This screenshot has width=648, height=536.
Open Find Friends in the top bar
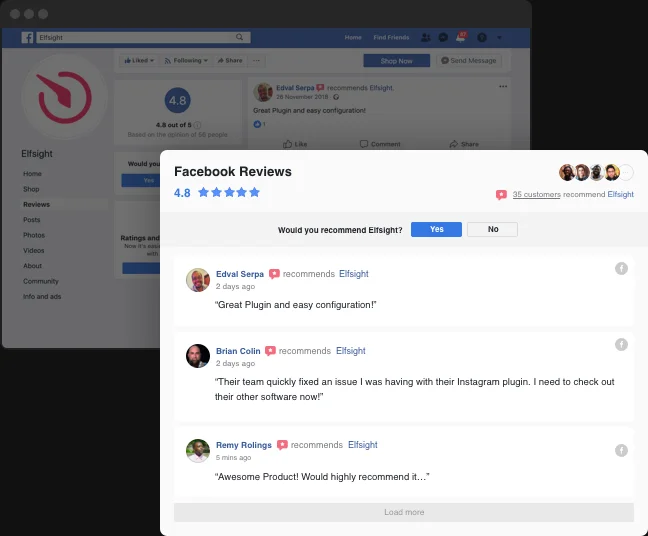[x=391, y=37]
